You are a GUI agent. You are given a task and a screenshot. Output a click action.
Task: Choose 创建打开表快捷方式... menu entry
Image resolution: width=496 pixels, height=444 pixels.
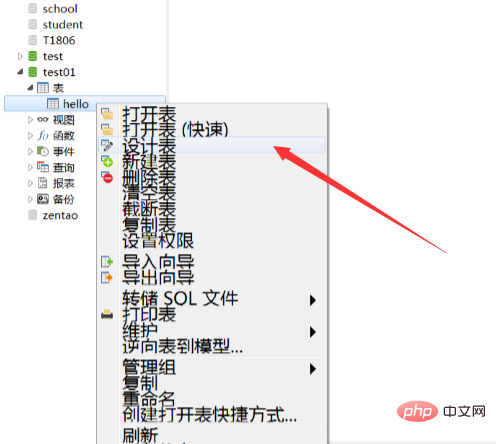pyautogui.click(x=212, y=414)
